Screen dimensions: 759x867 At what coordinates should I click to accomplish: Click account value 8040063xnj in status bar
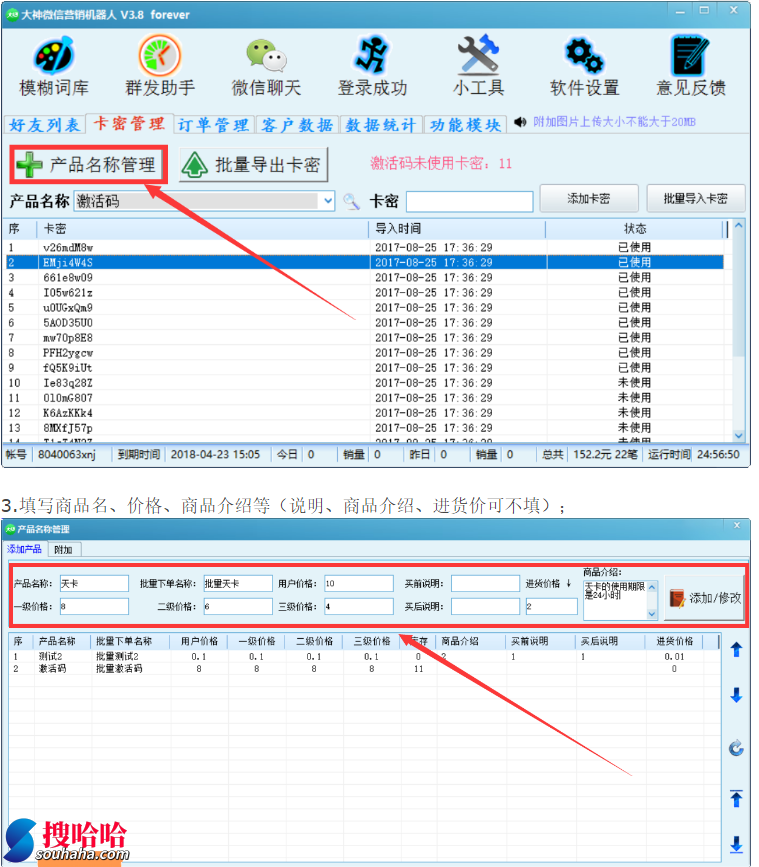(x=67, y=455)
